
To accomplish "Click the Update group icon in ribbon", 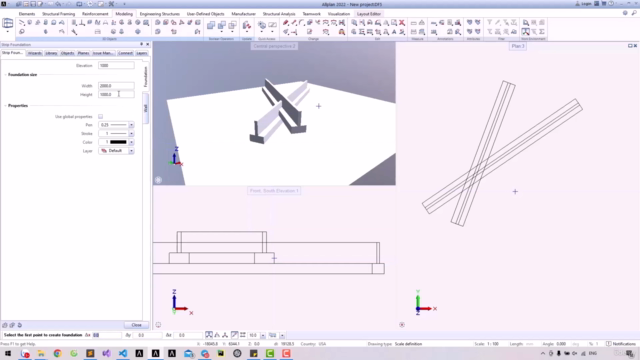I will [x=247, y=26].
